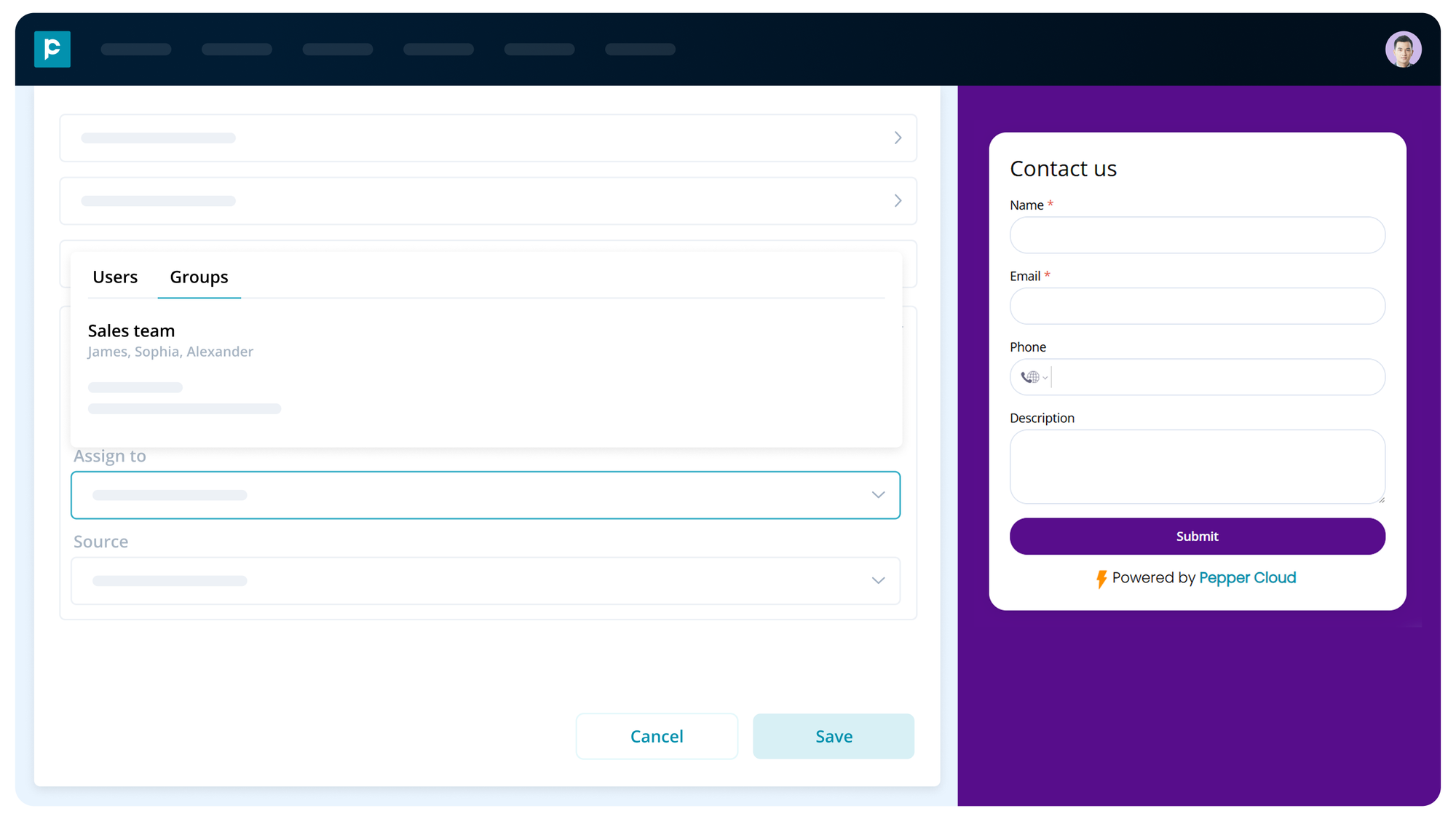The width and height of the screenshot is (1456, 819).
Task: Click the Cancel button
Action: pos(656,736)
